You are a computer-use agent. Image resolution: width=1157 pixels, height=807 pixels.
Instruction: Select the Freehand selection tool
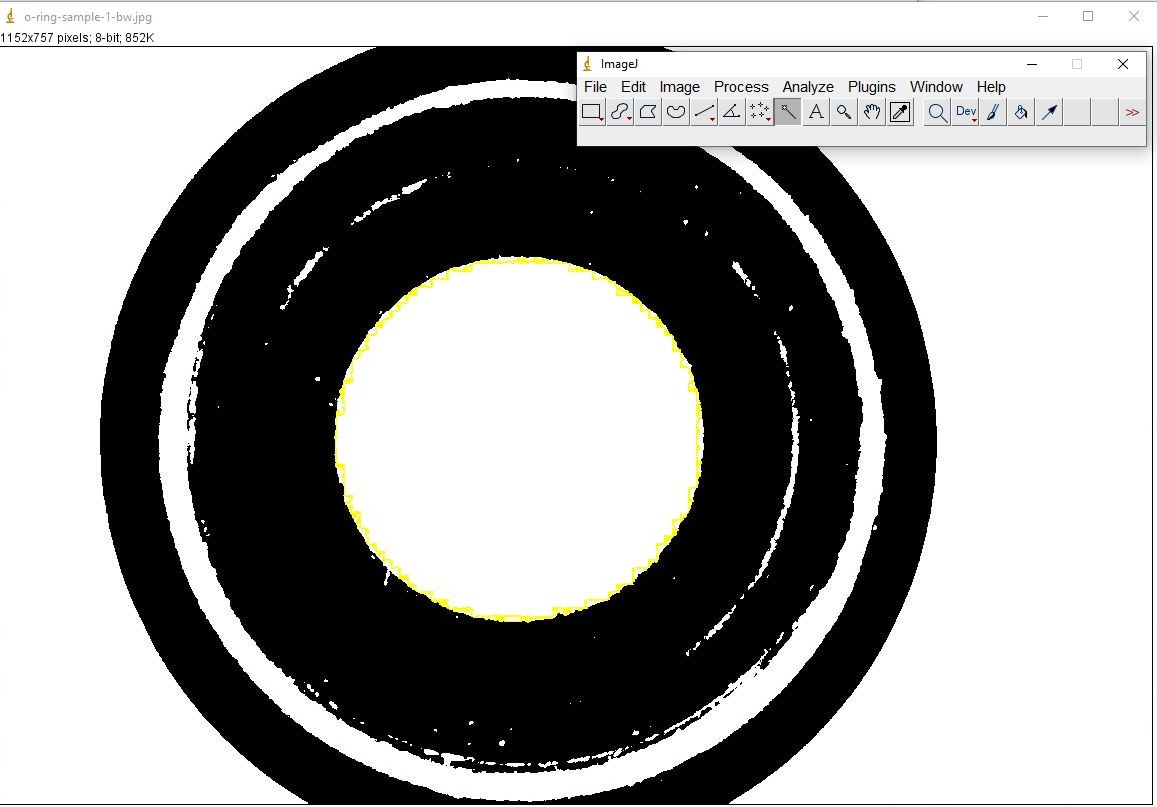click(676, 112)
